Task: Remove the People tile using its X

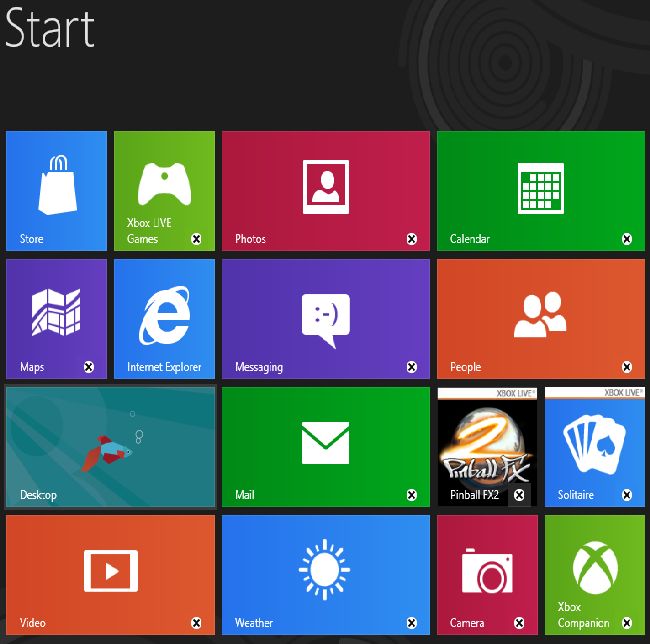Action: point(627,367)
